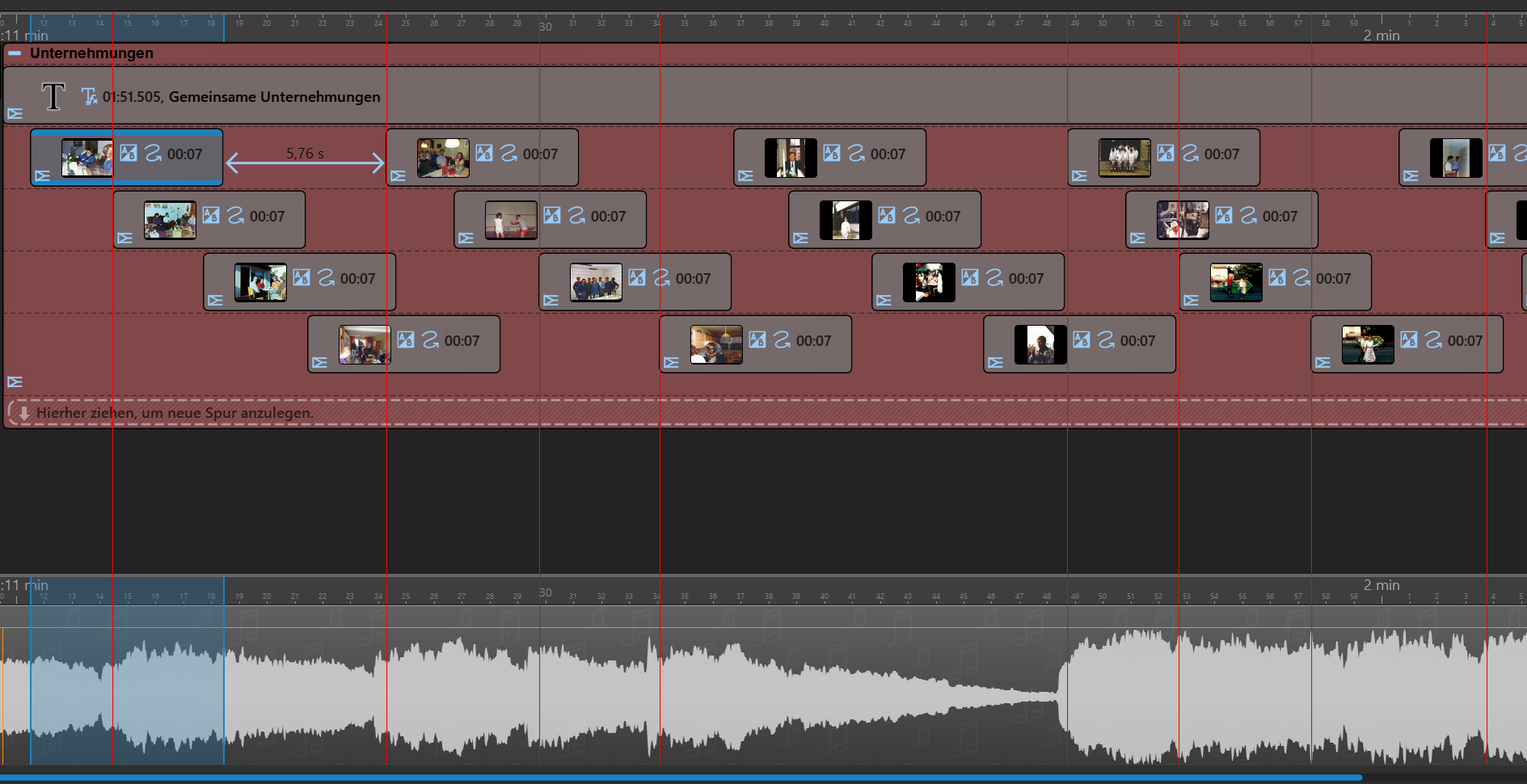This screenshot has height=784, width=1527.
Task: Click the large T text object icon
Action: (53, 97)
